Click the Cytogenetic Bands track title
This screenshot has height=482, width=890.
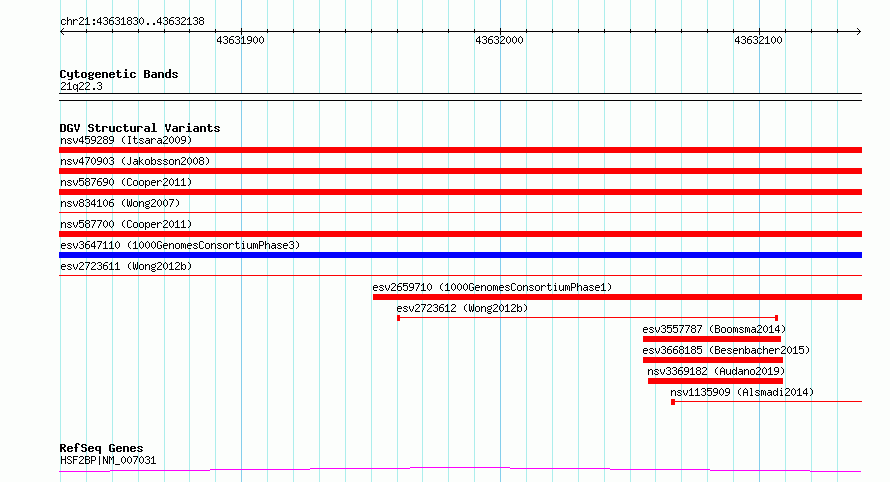(x=119, y=74)
